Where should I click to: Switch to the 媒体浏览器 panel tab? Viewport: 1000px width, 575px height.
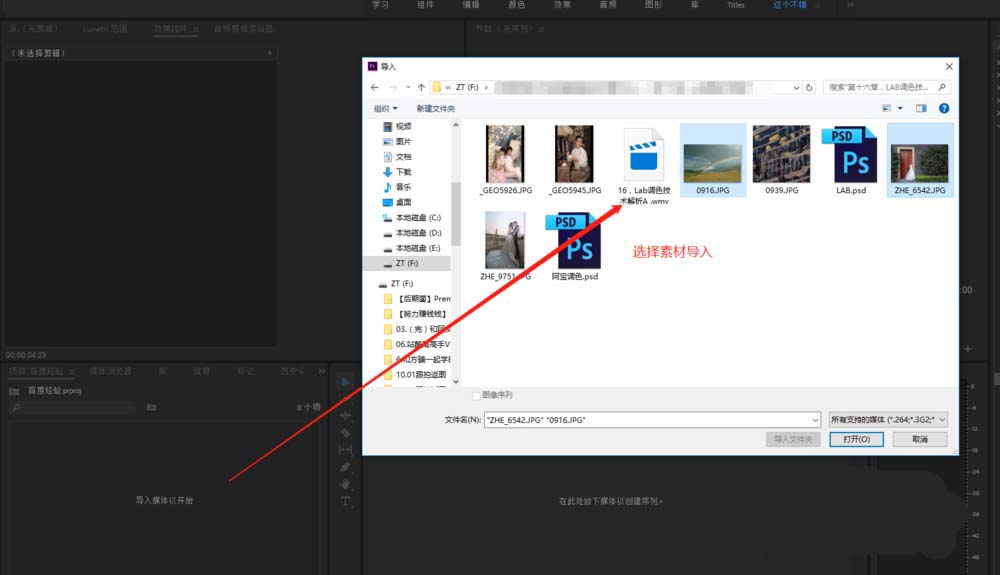point(110,371)
